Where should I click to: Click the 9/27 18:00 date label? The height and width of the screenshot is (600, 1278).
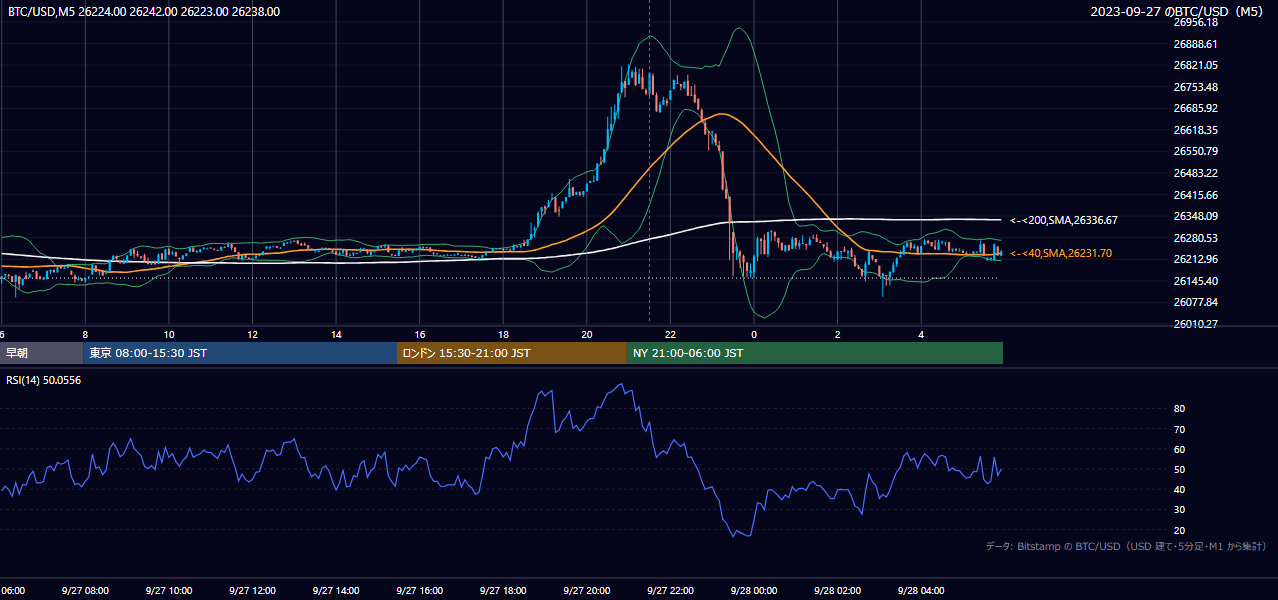click(503, 590)
